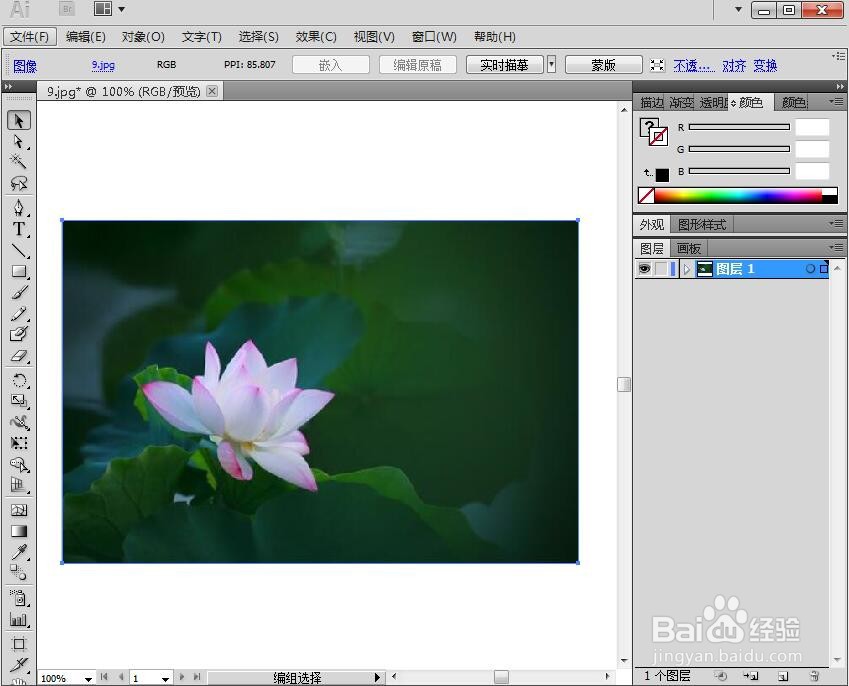Select the Eraser tool
Image resolution: width=849 pixels, height=686 pixels.
(x=19, y=356)
